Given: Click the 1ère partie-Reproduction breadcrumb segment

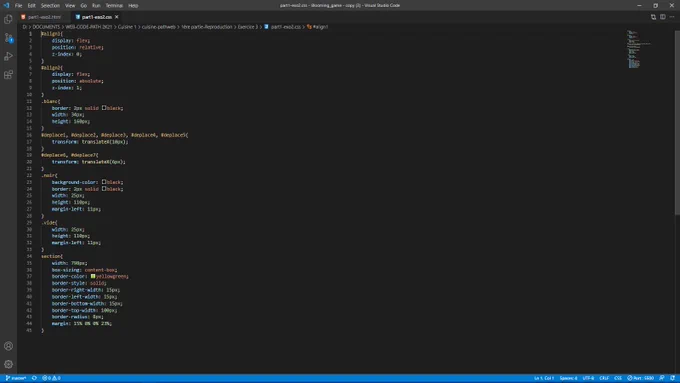Looking at the screenshot, I should (x=207, y=27).
